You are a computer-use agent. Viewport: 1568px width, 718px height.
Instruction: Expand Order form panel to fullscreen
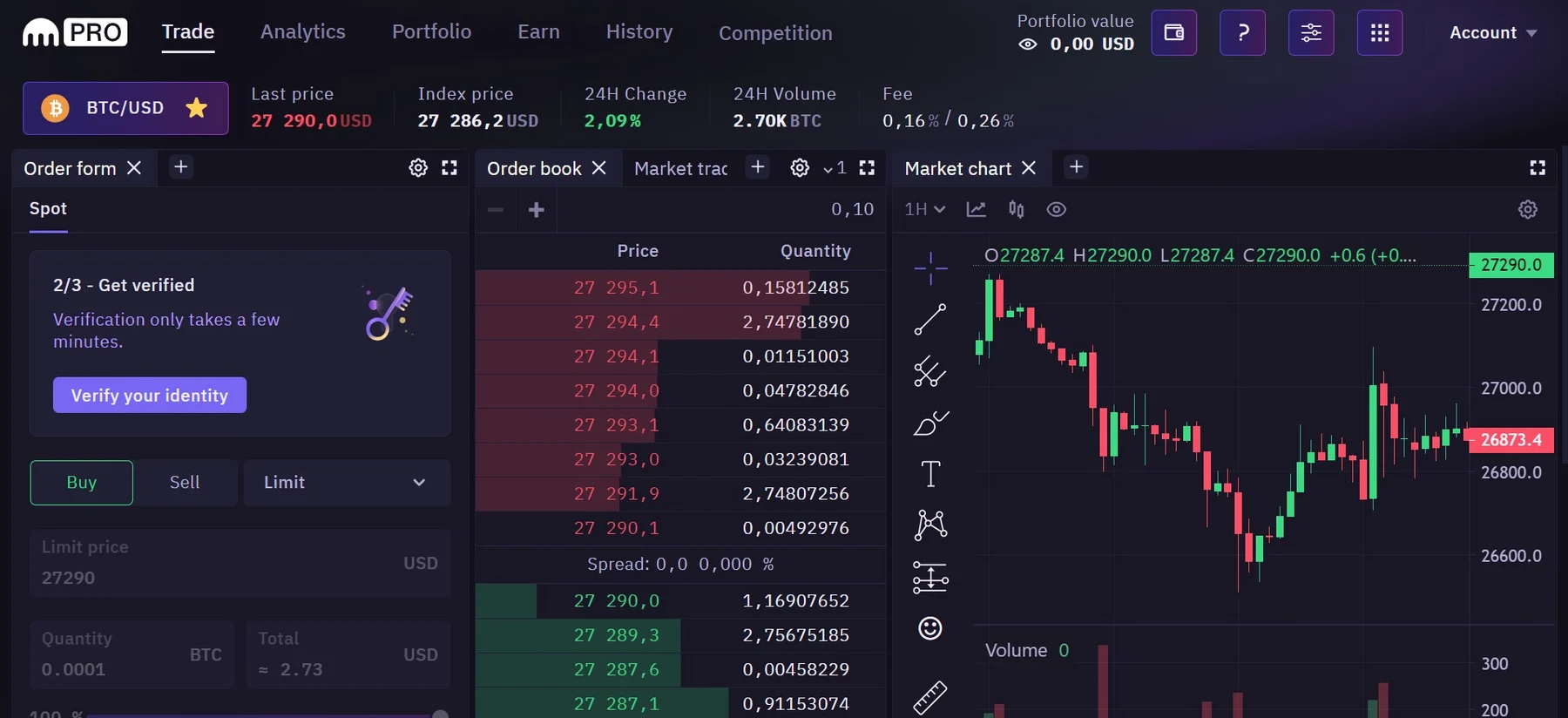pyautogui.click(x=449, y=168)
